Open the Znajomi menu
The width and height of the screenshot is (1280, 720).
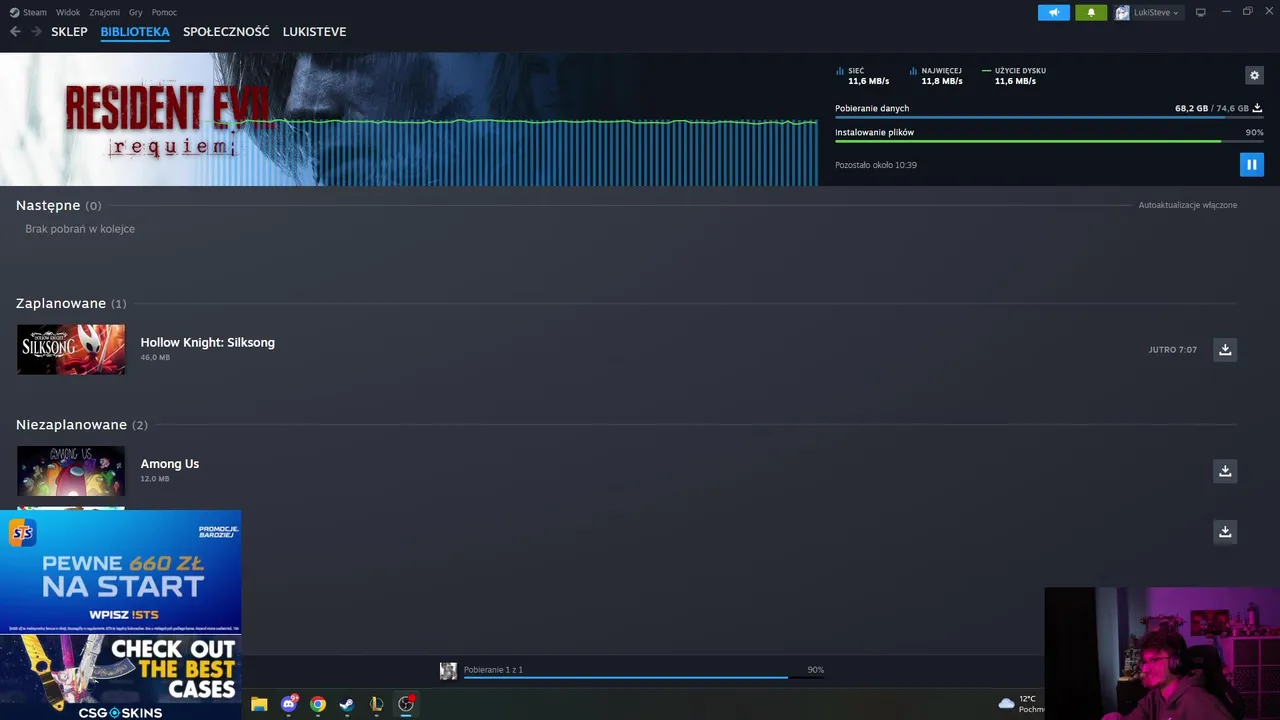pos(104,12)
